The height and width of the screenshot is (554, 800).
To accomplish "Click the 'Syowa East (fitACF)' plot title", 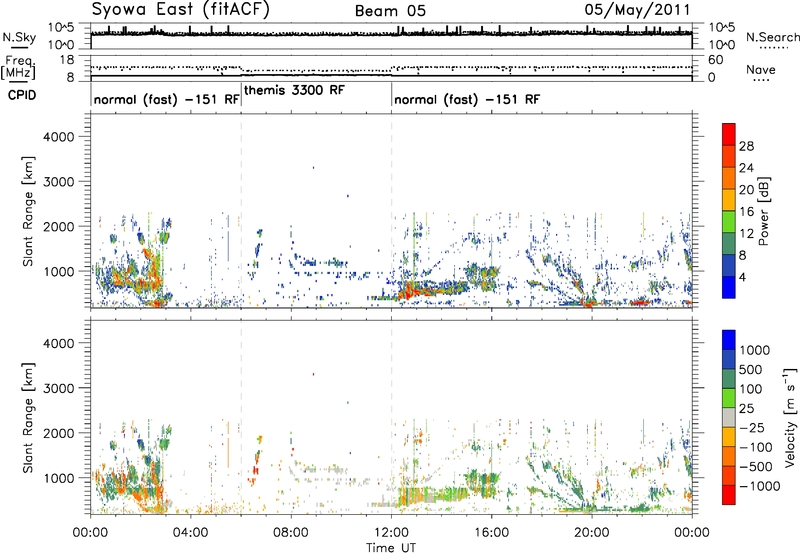I will pyautogui.click(x=180, y=9).
